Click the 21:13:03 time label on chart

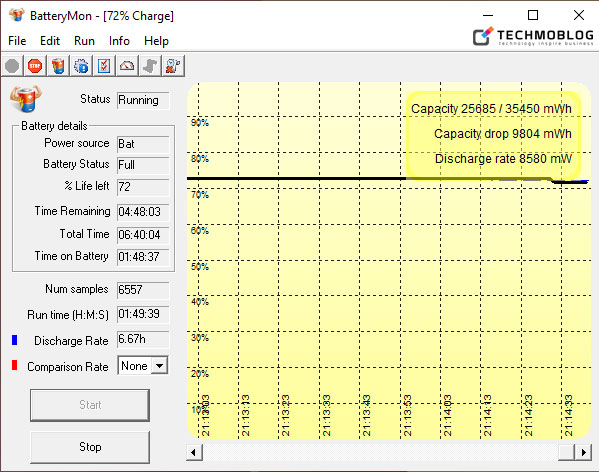pos(206,415)
